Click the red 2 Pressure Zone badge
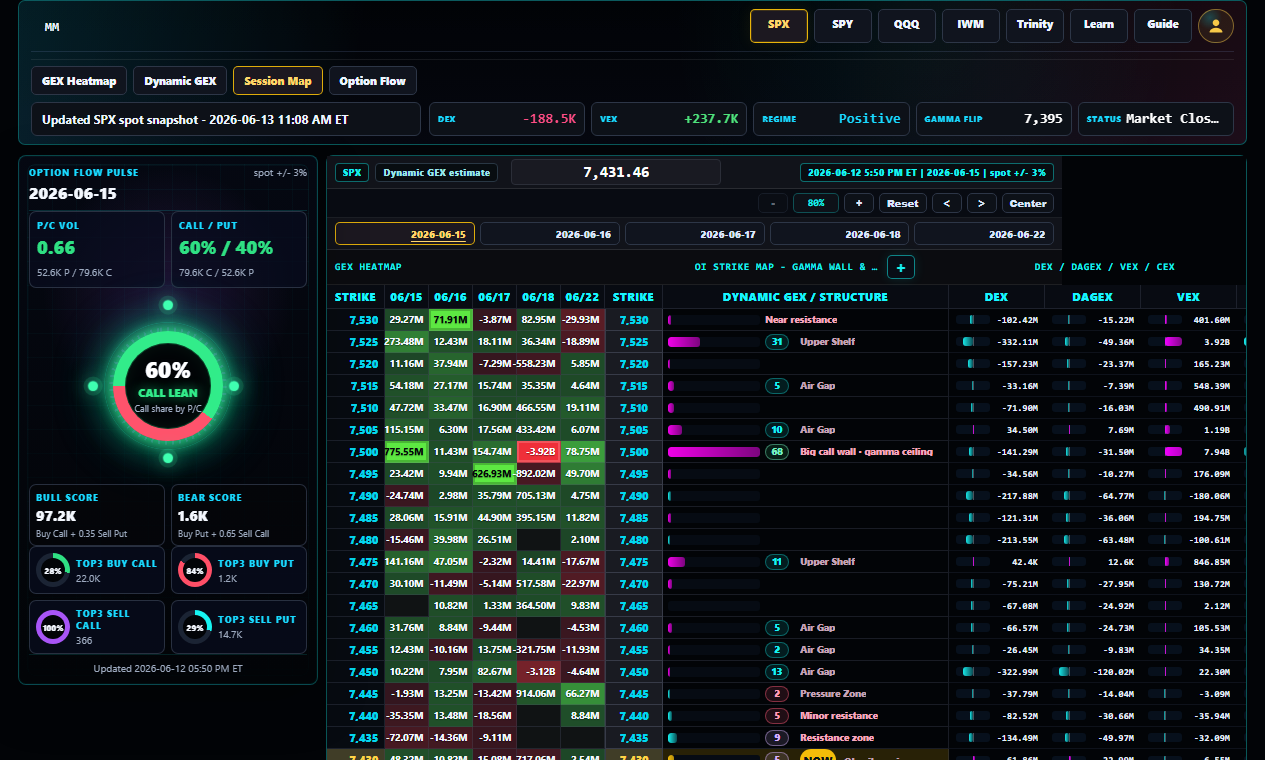Image resolution: width=1265 pixels, height=760 pixels. pos(777,694)
